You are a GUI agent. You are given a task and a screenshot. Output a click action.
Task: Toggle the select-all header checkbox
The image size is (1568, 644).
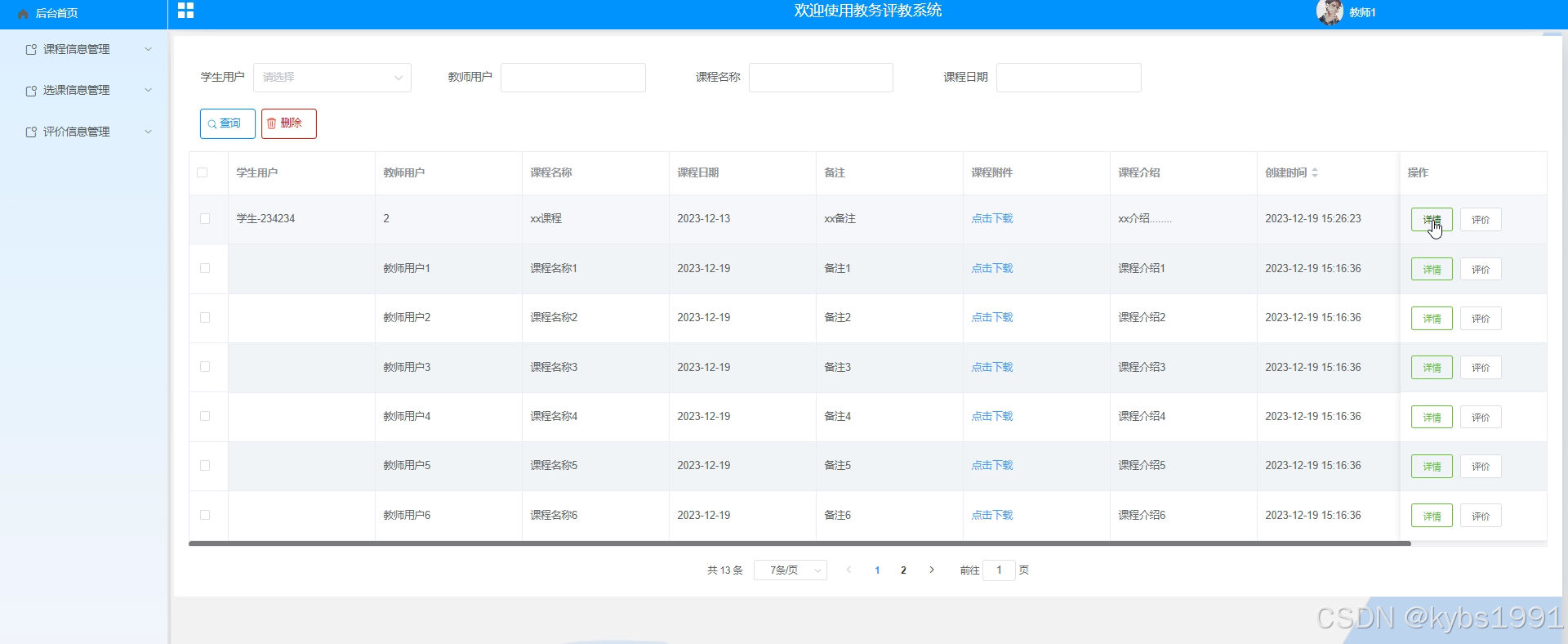pos(203,172)
